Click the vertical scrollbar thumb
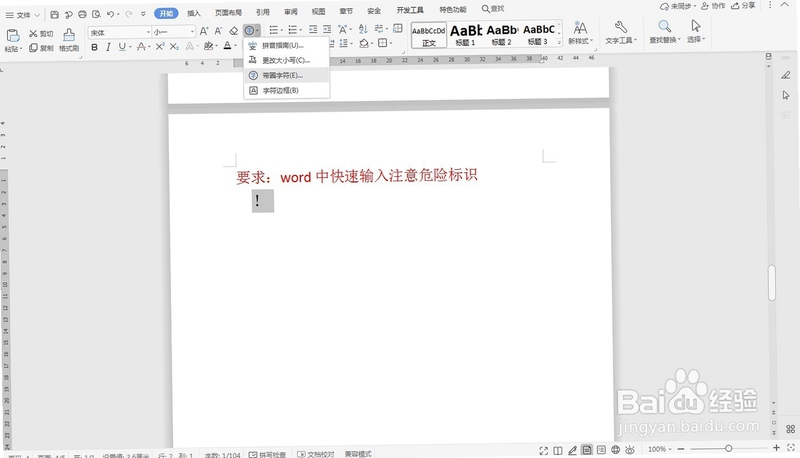This screenshot has height=458, width=800. tap(771, 283)
